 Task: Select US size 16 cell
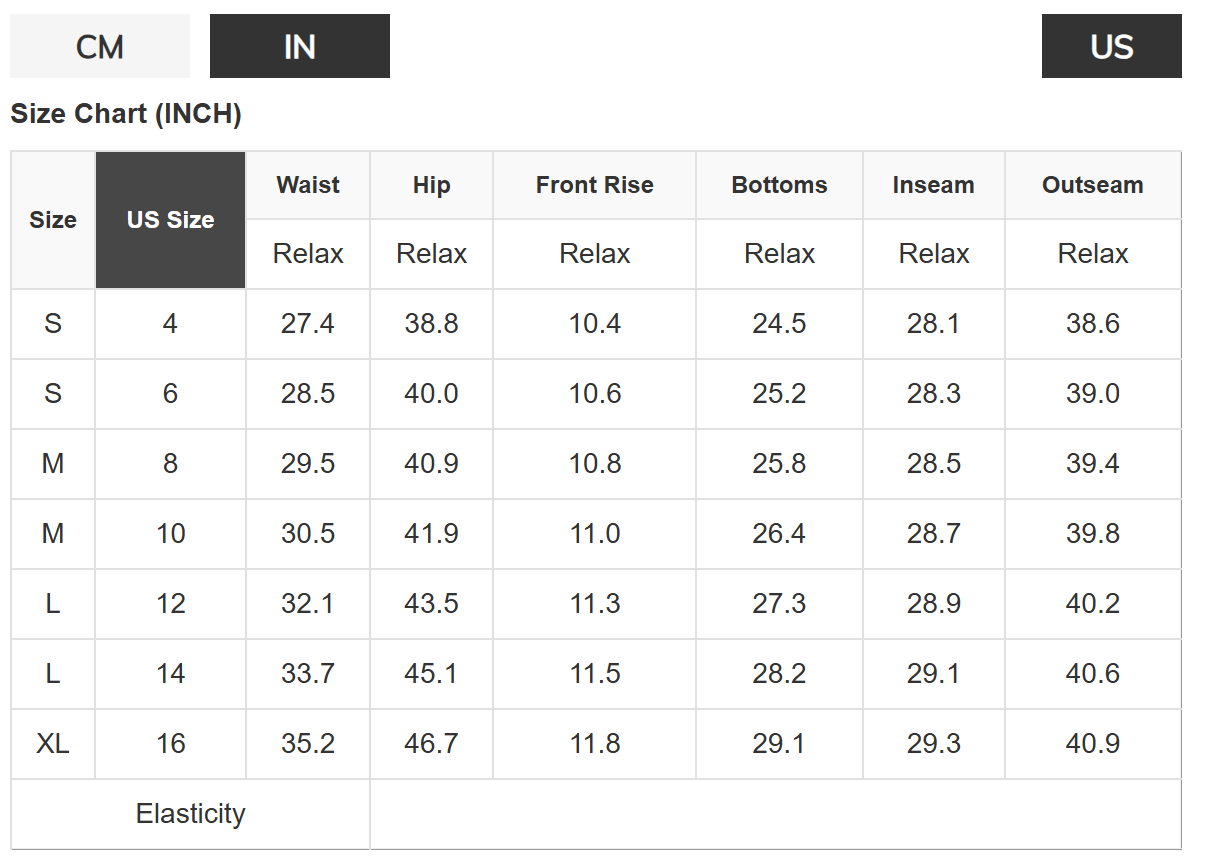(170, 744)
